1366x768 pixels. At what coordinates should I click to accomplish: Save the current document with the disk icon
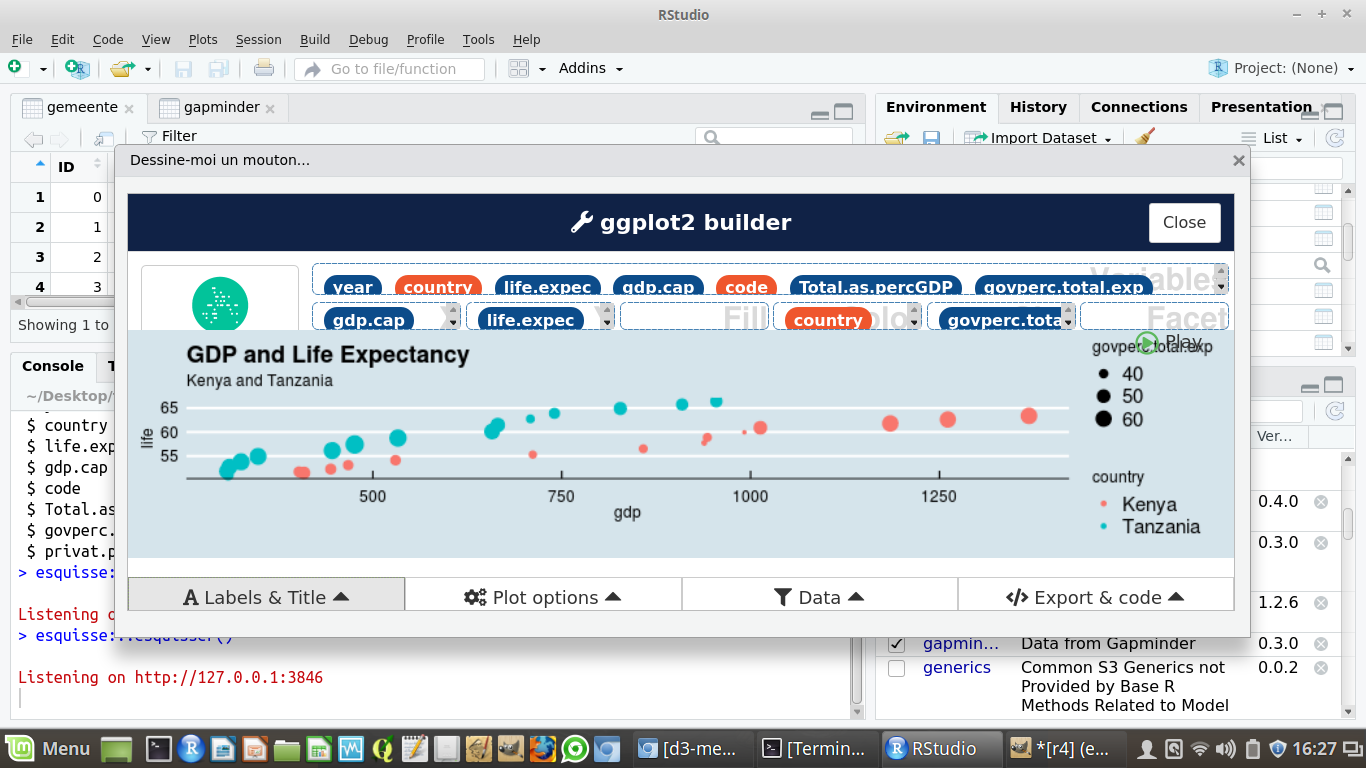[184, 68]
